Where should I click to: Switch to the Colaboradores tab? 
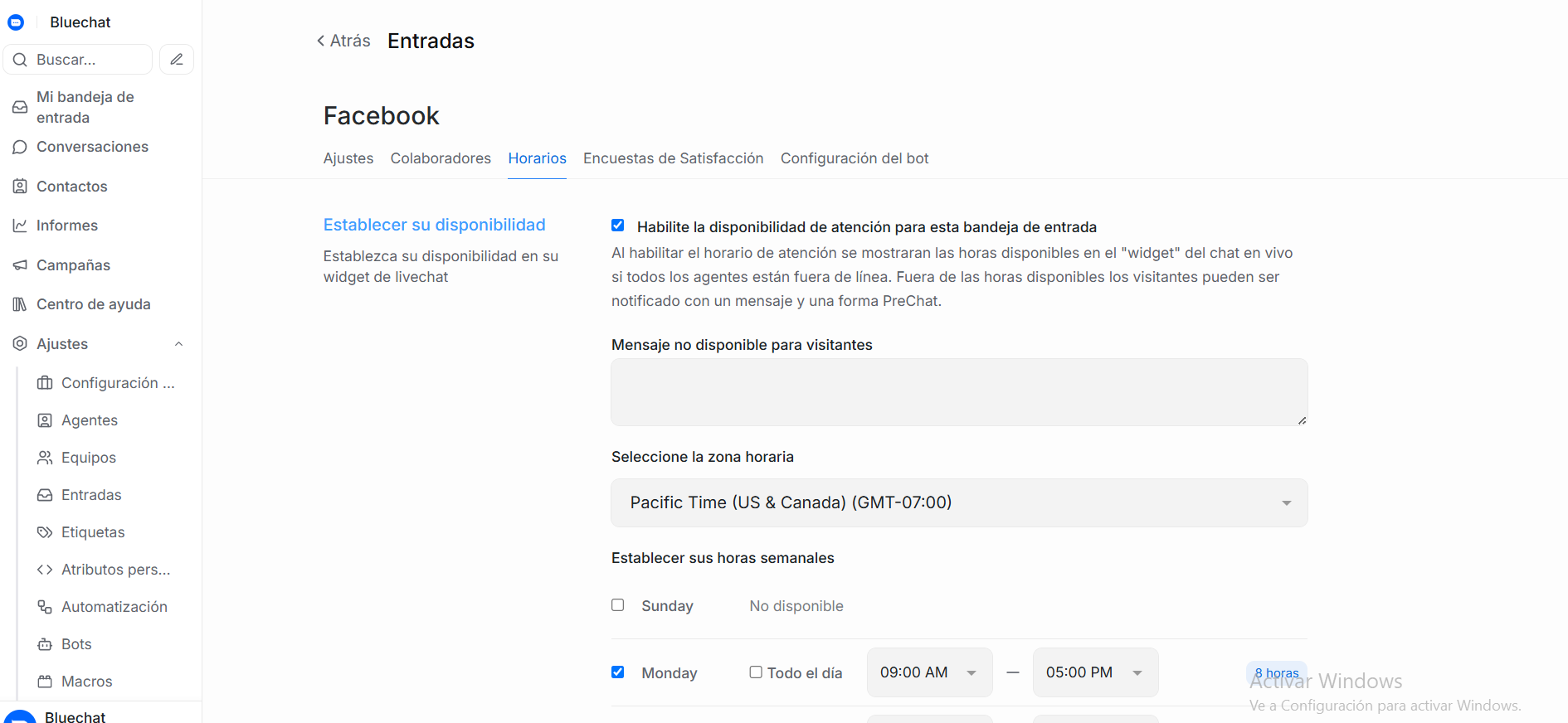(441, 158)
